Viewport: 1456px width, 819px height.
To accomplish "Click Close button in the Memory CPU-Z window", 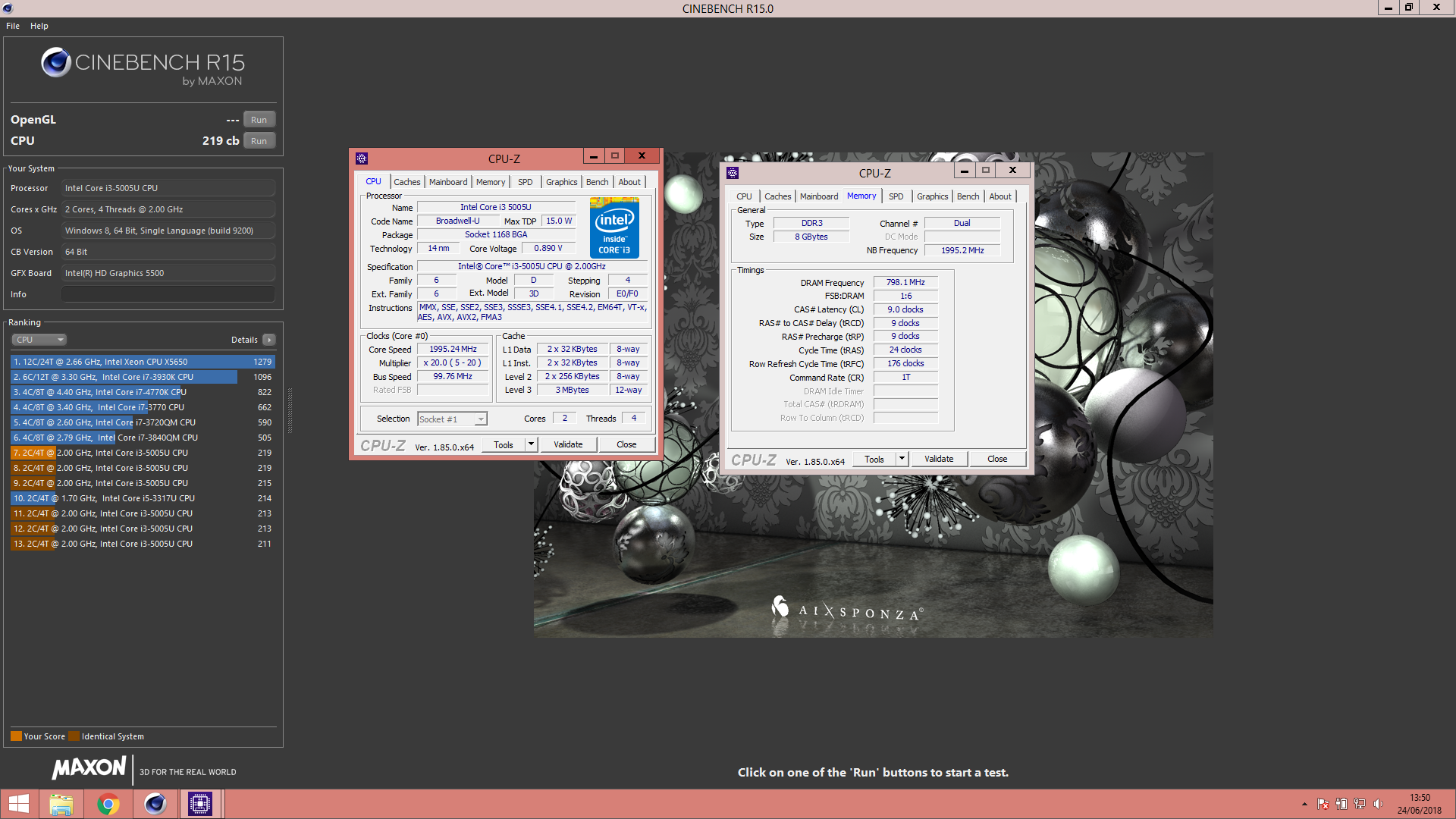I will (997, 459).
